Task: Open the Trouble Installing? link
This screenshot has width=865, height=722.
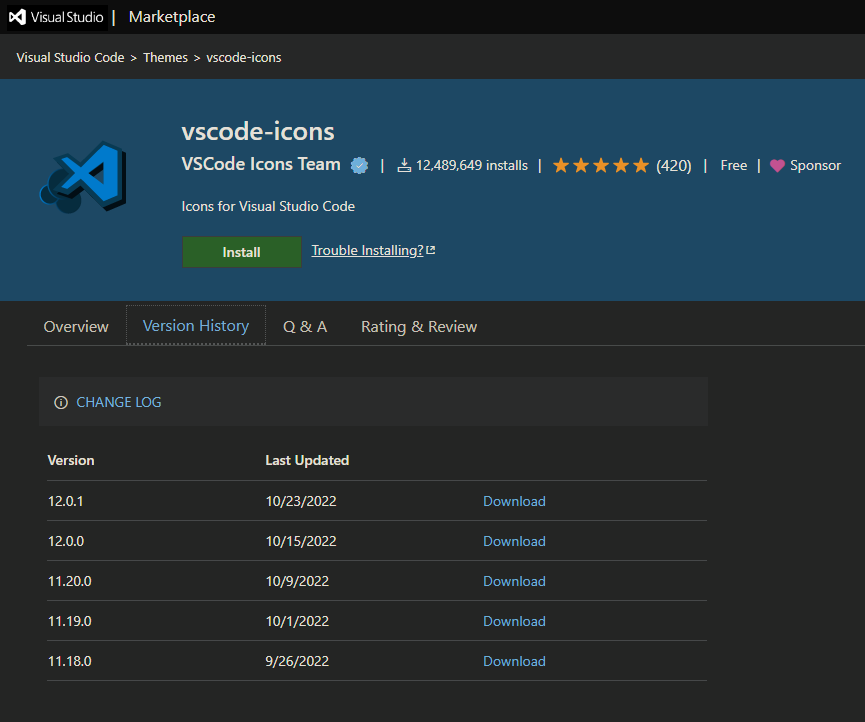Action: (x=366, y=250)
